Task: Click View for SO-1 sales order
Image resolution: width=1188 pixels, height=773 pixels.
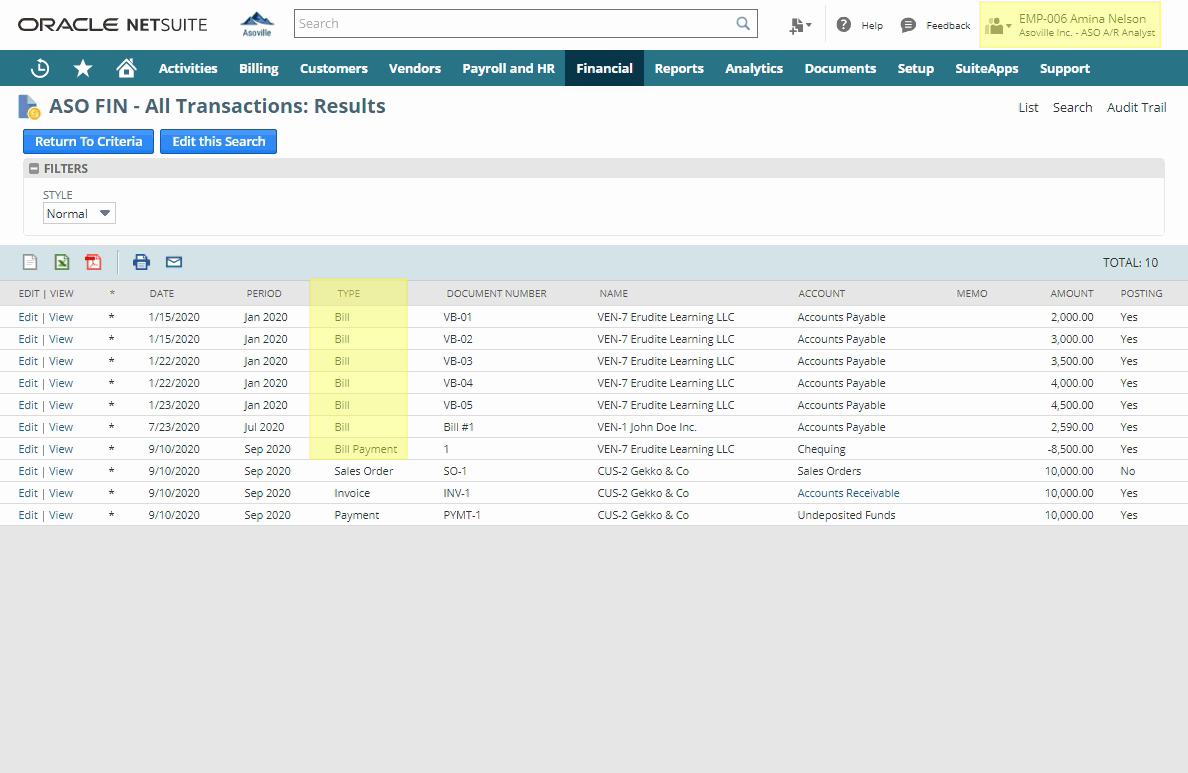Action: 61,471
